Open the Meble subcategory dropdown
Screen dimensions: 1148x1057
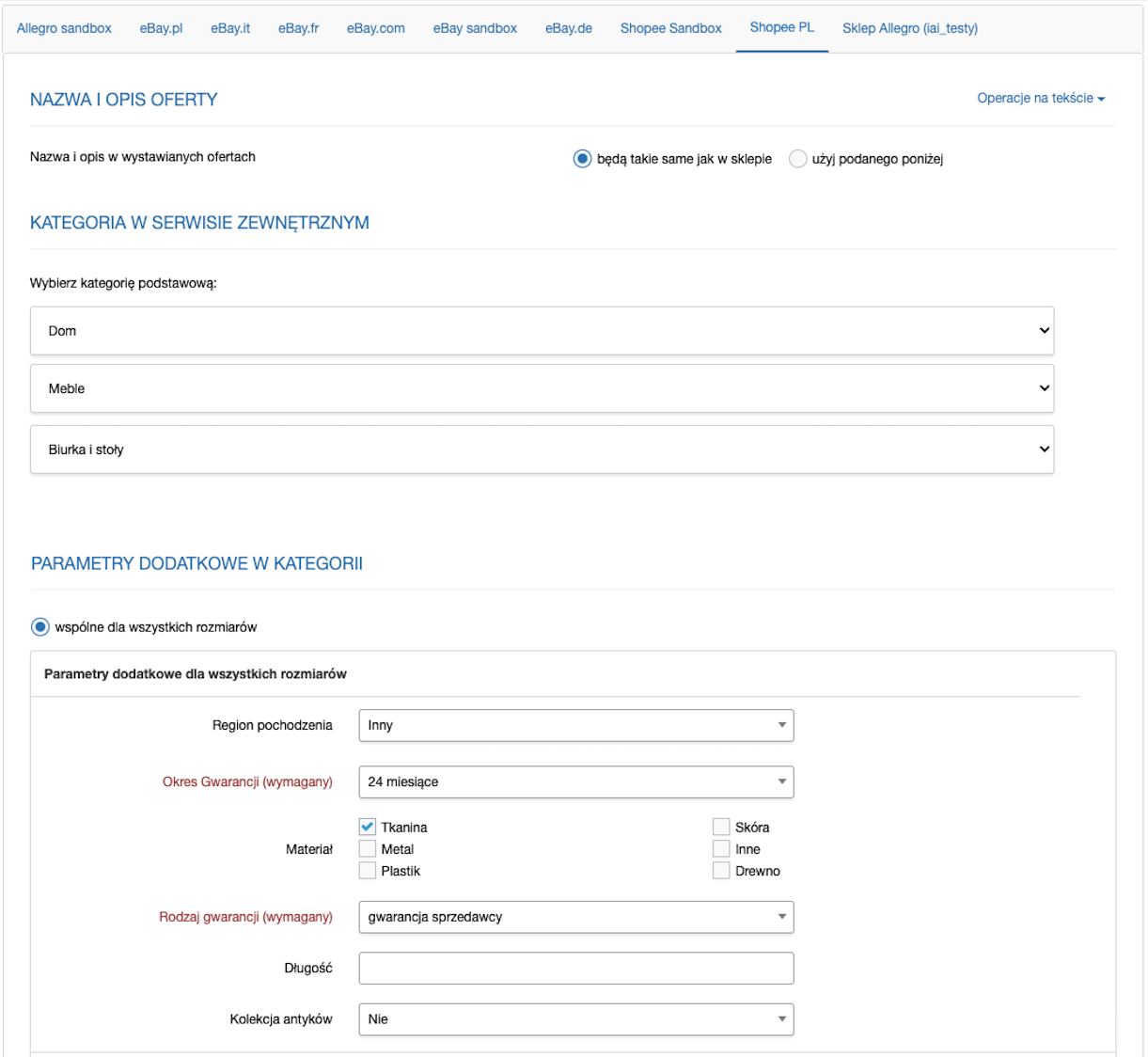pyautogui.click(x=542, y=388)
